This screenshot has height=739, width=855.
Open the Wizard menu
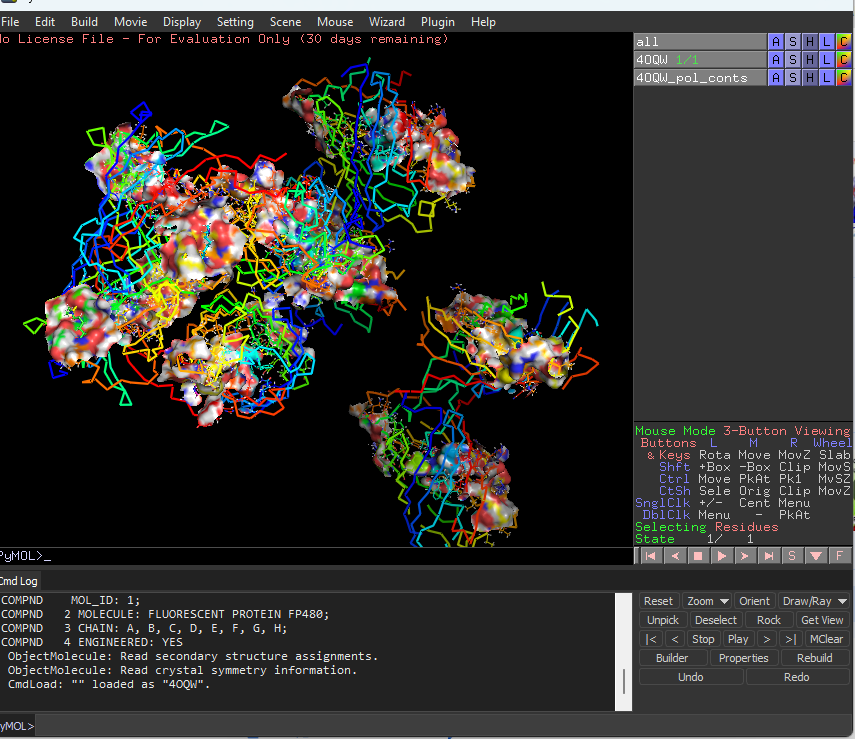(387, 22)
